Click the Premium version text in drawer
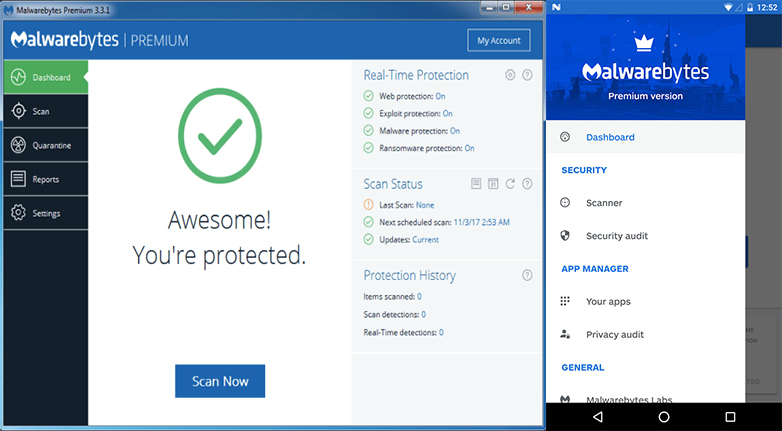The width and height of the screenshot is (782, 431). click(645, 96)
